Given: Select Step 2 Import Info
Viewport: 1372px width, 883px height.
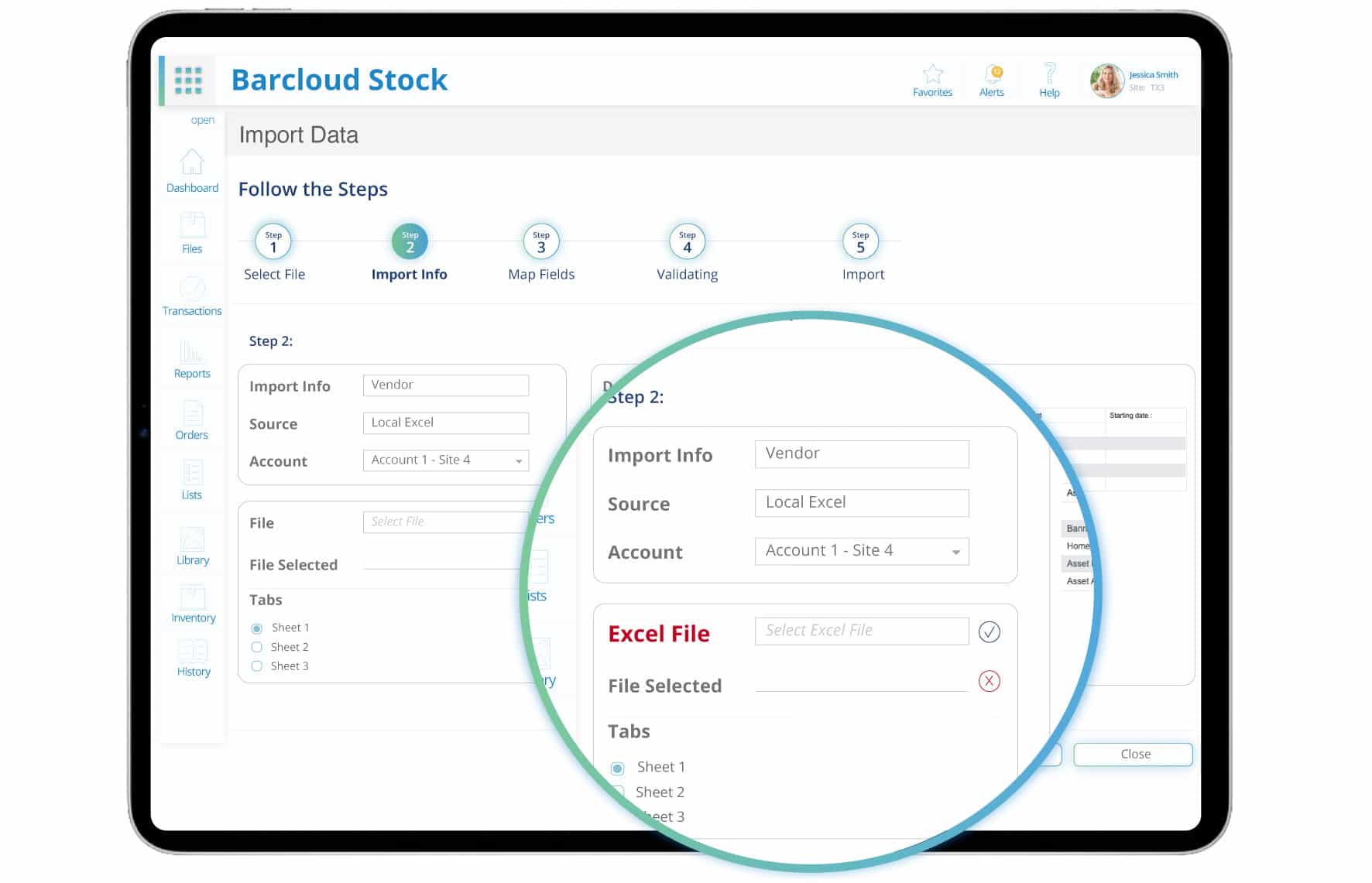Looking at the screenshot, I should point(410,252).
